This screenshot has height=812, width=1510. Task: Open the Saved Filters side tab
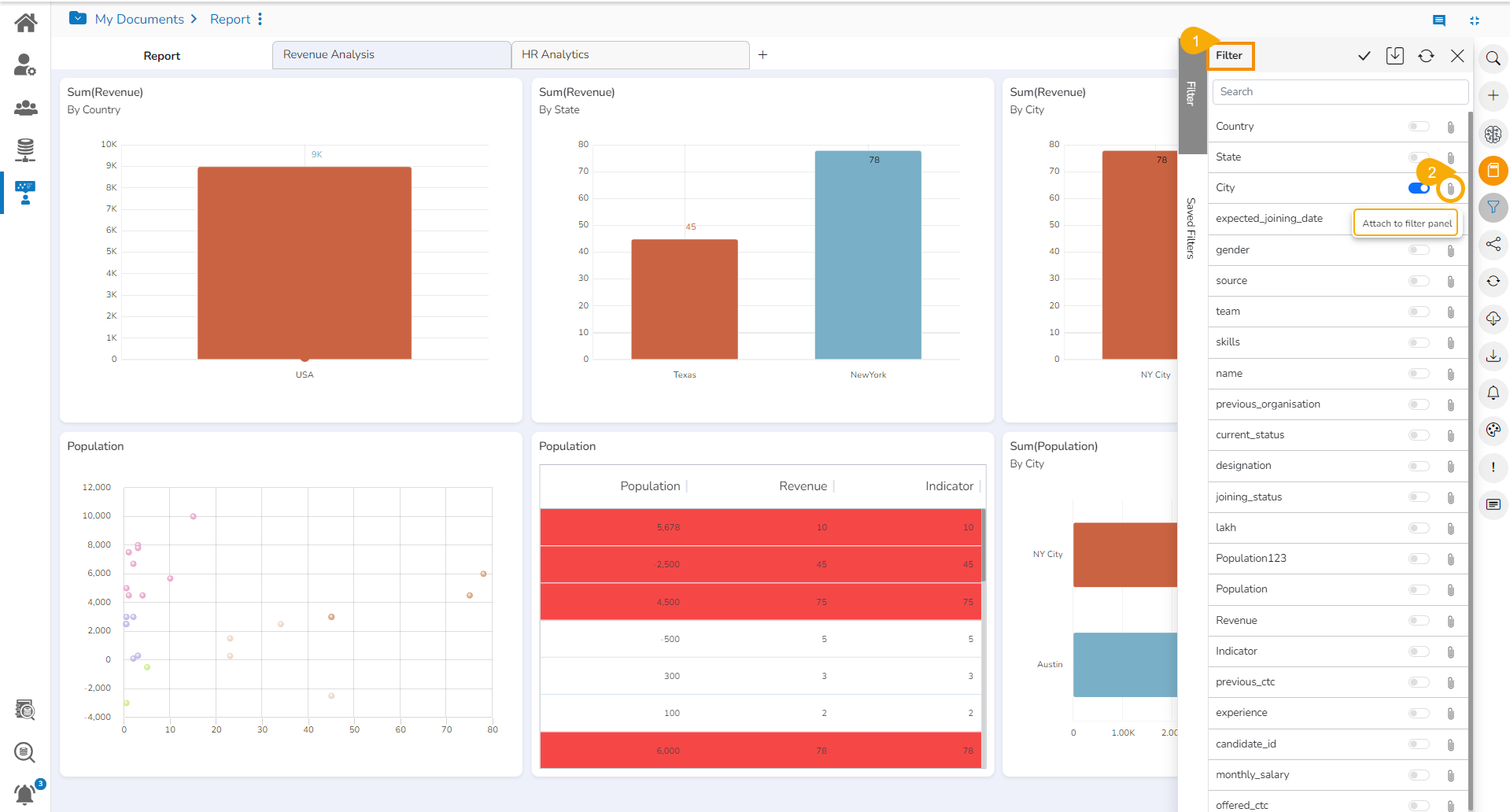1191,228
